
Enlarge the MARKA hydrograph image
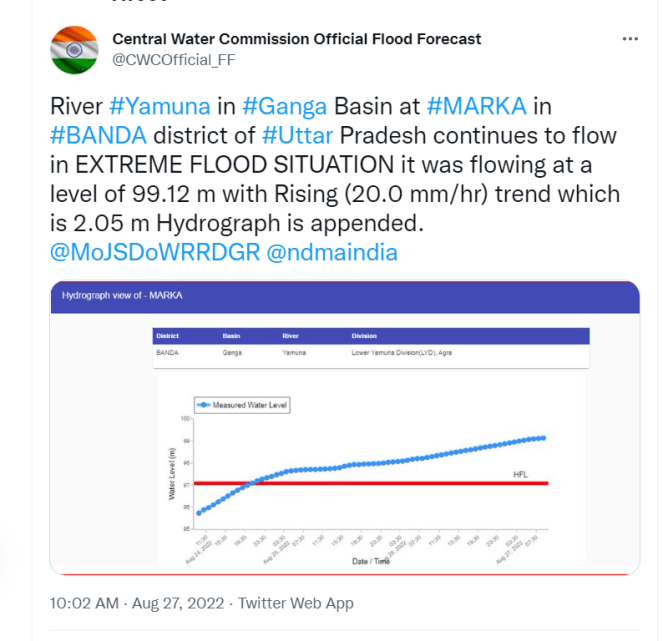click(x=344, y=428)
